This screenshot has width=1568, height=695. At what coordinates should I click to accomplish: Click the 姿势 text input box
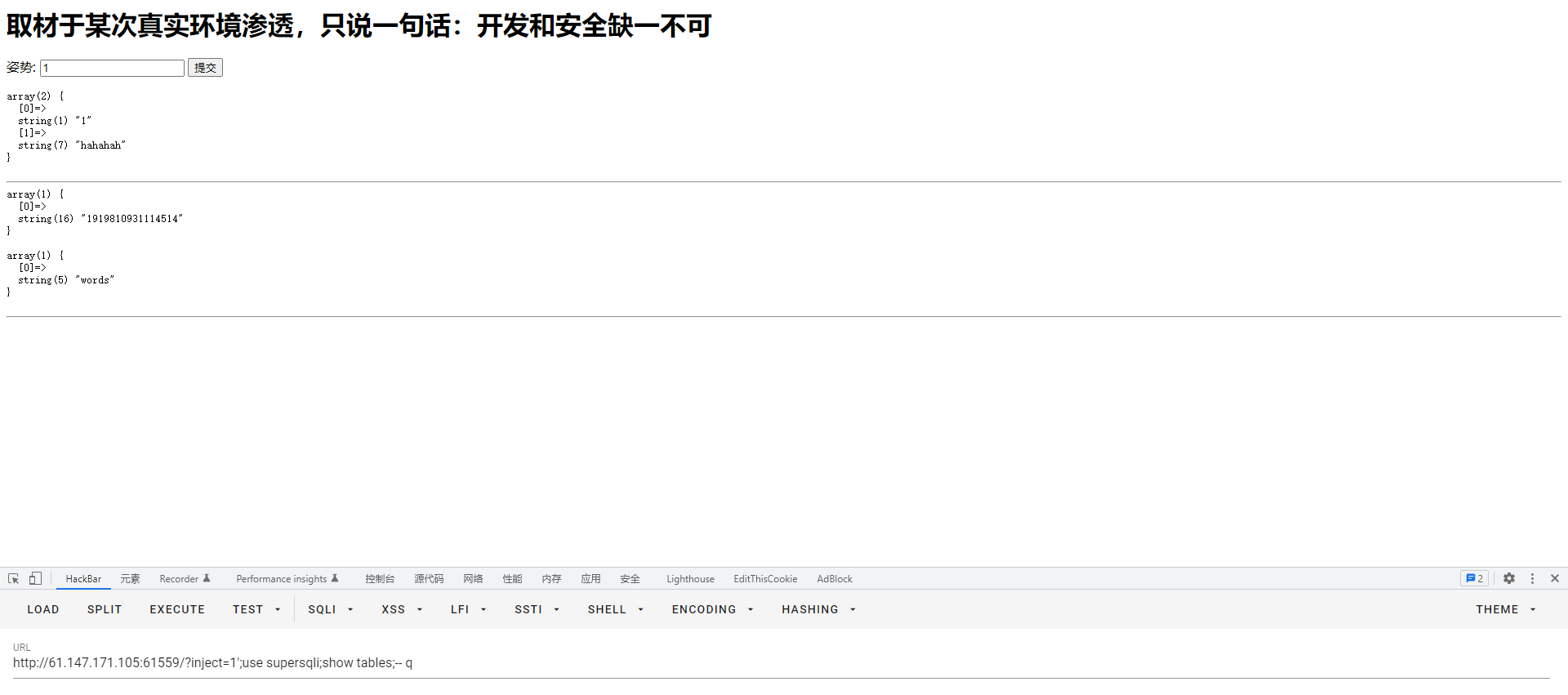[x=112, y=68]
